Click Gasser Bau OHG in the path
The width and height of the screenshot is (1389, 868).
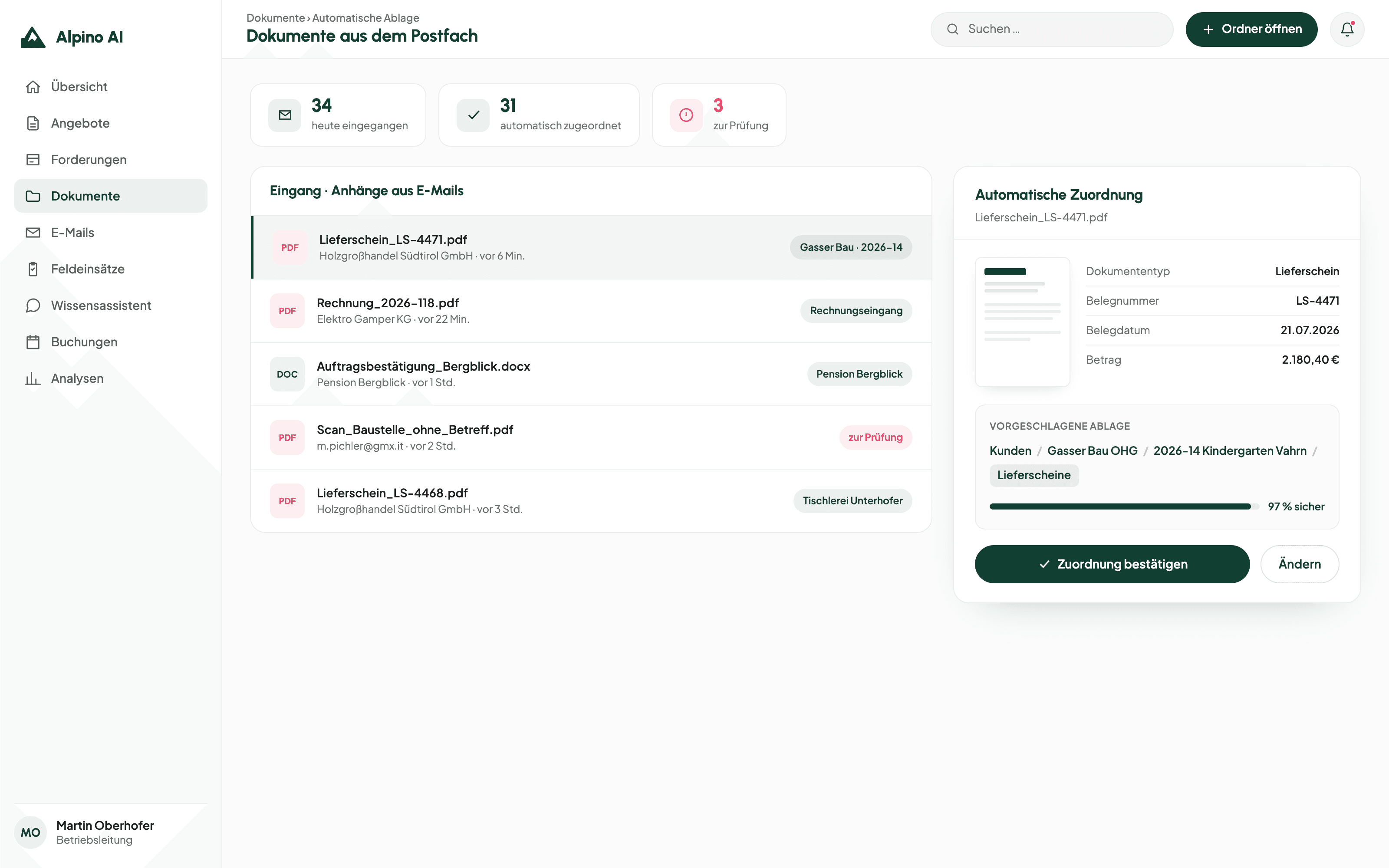pos(1092,450)
